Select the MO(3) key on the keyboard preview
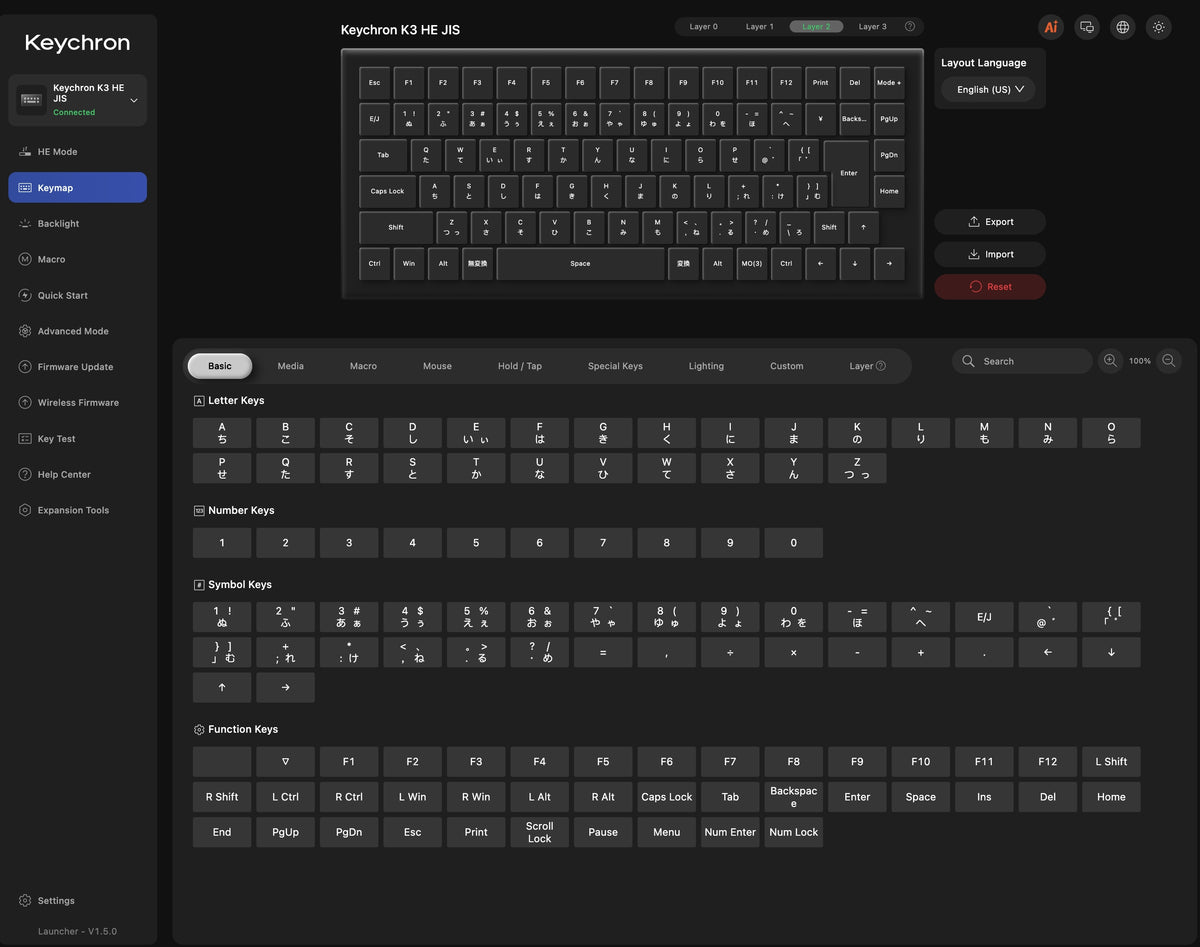Viewport: 1200px width, 947px height. (x=751, y=264)
